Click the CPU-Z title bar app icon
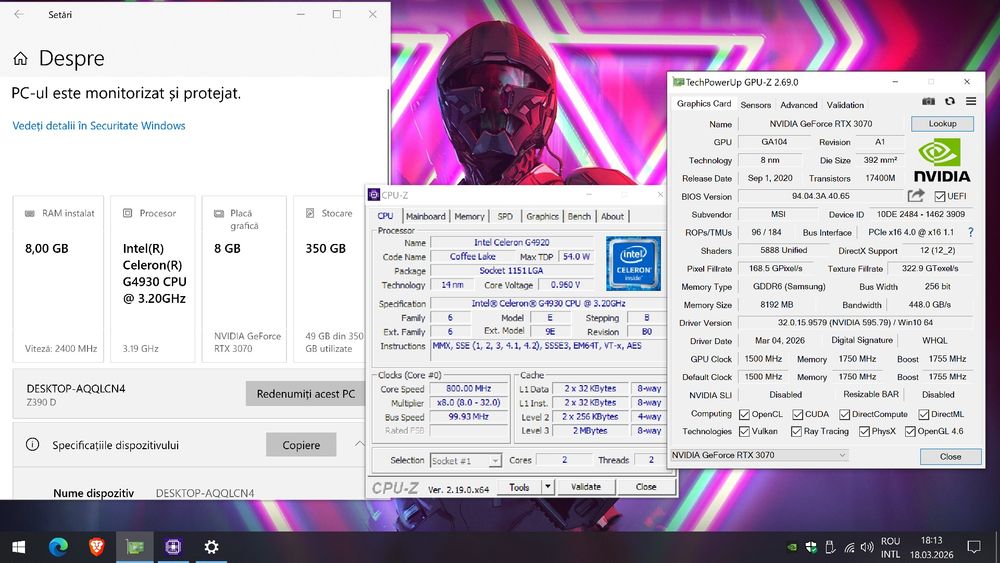 tap(374, 195)
